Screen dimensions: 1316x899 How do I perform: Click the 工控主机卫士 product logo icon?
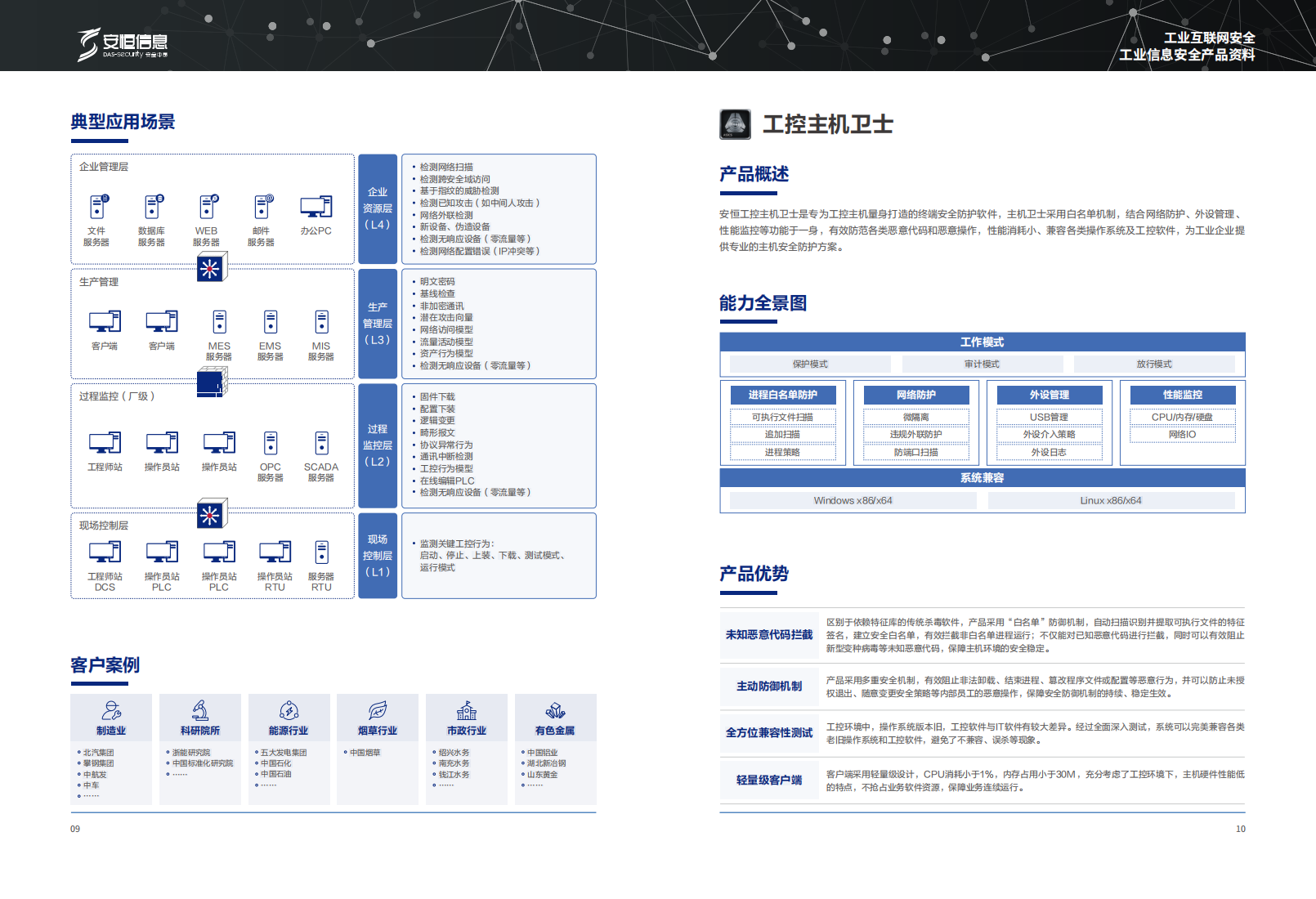[735, 124]
